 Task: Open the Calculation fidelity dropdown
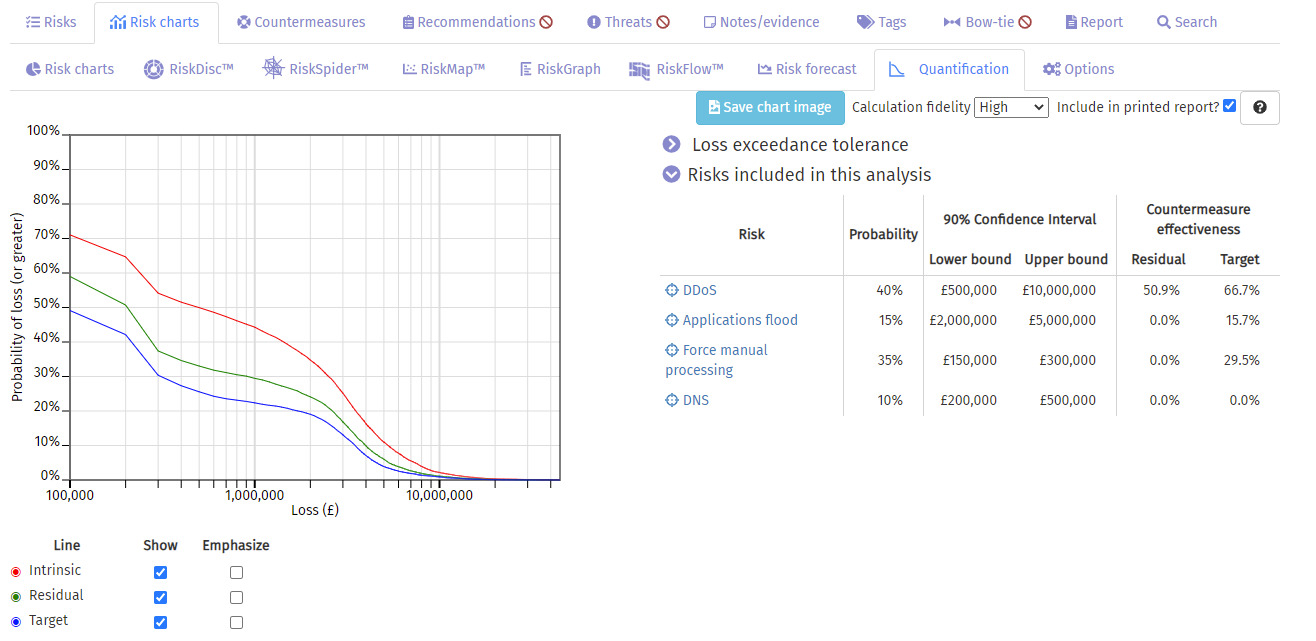(x=1010, y=107)
